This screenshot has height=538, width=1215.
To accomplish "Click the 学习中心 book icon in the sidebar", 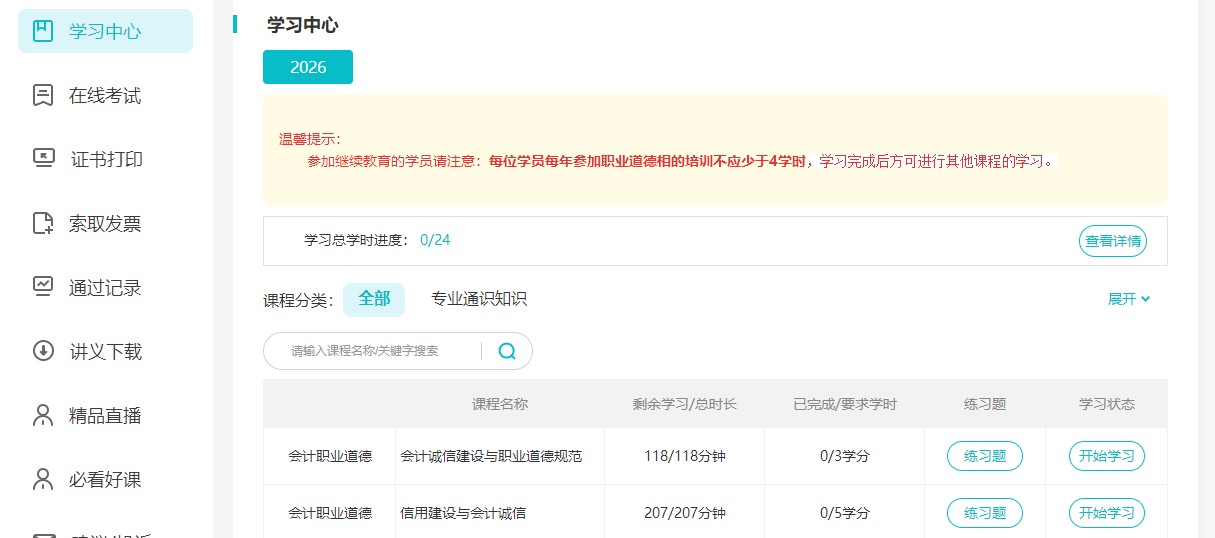I will point(43,31).
